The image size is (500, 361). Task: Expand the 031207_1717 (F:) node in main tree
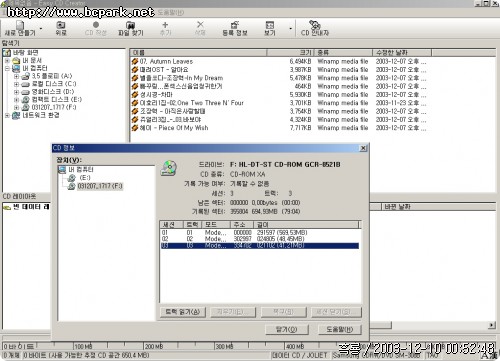click(x=16, y=107)
